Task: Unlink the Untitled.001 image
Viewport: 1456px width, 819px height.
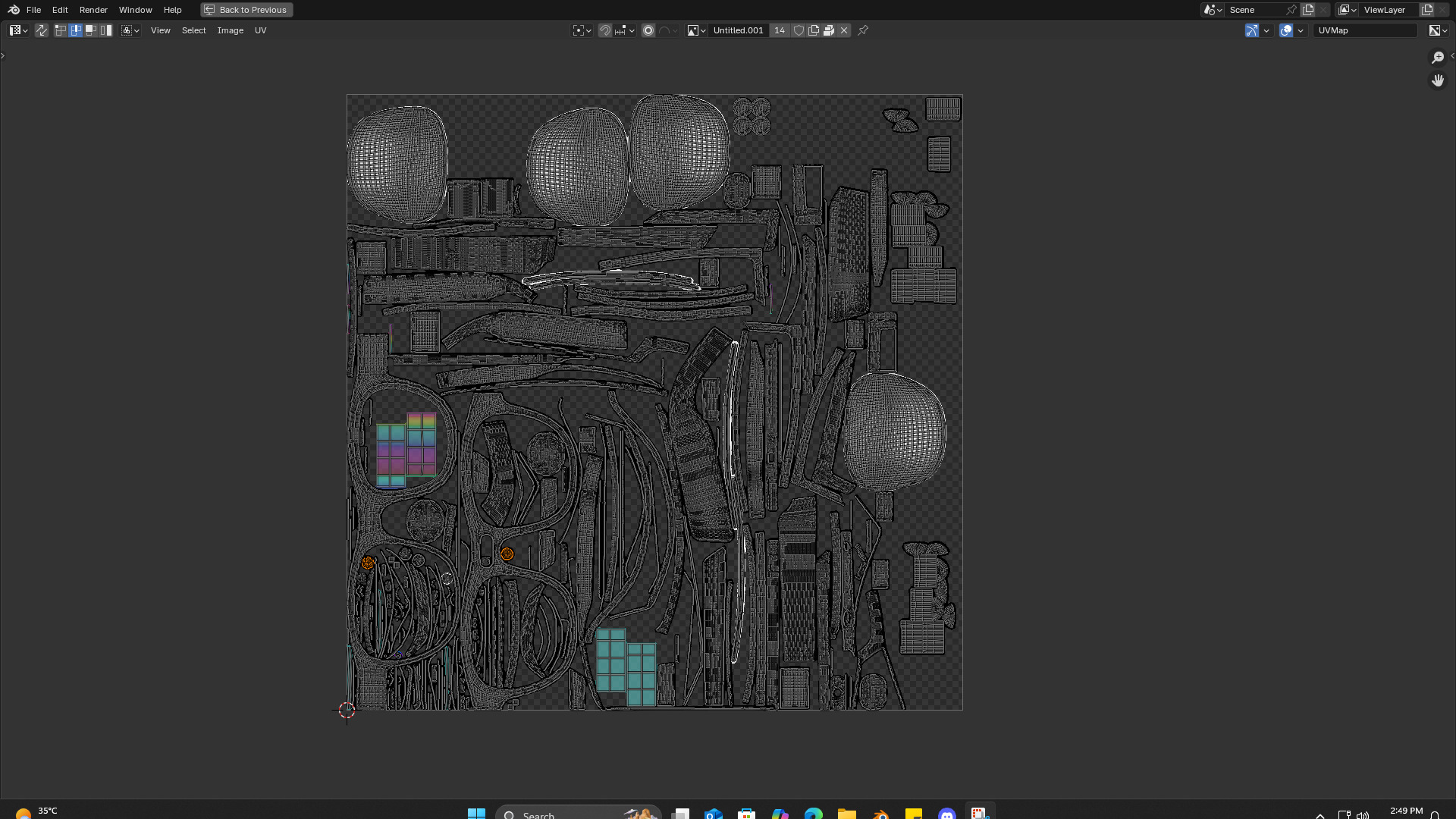Action: coord(844,30)
